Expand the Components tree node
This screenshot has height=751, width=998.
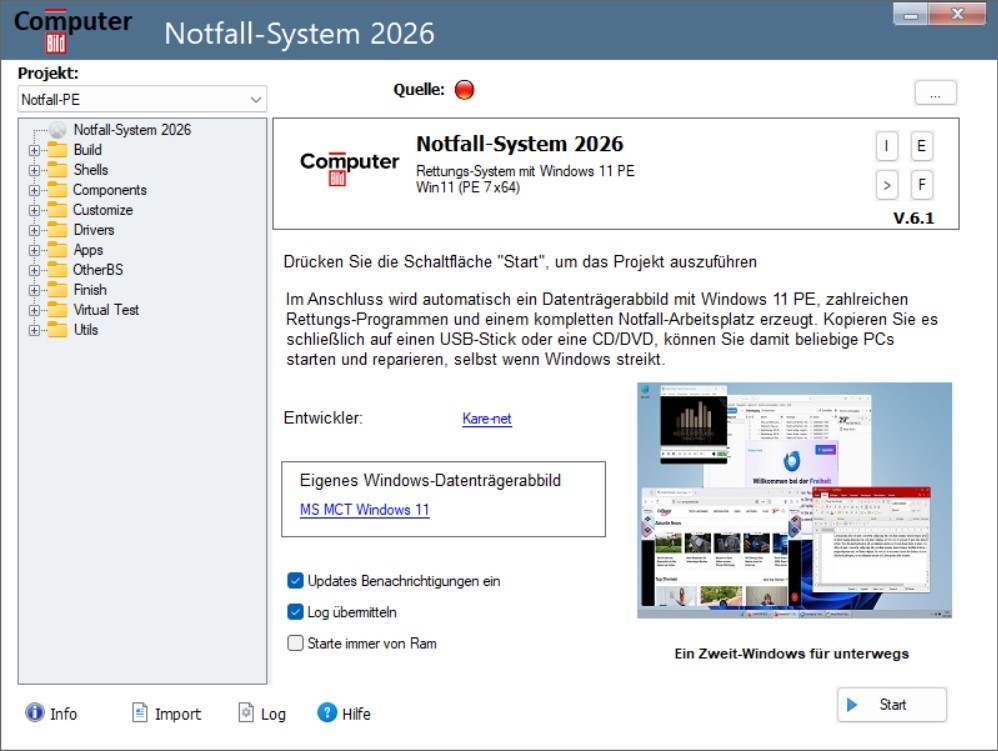[34, 190]
